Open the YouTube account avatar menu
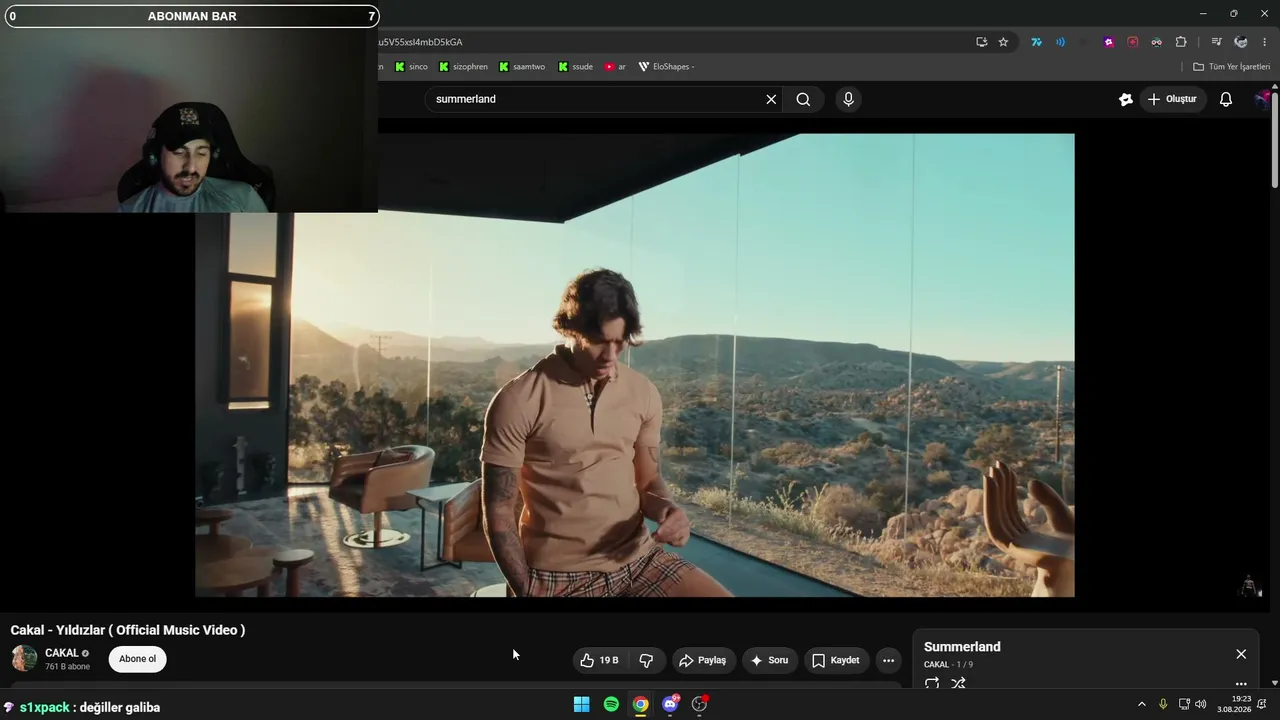 (1263, 99)
